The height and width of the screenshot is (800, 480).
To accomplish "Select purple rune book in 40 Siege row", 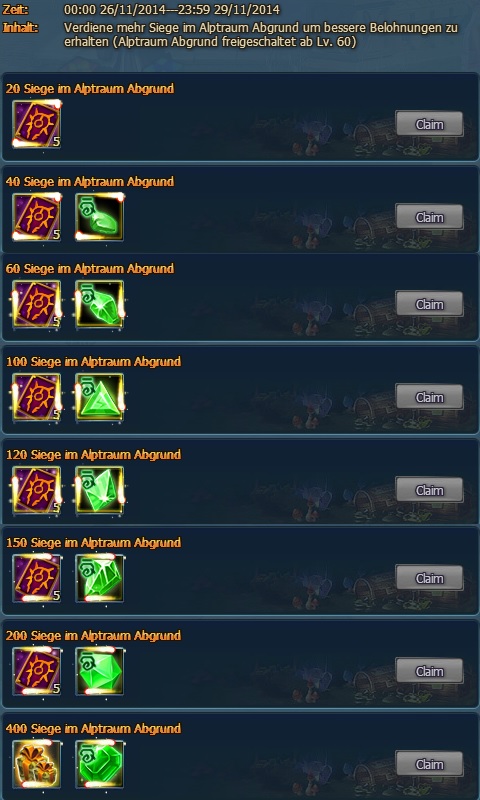I will coord(37,217).
